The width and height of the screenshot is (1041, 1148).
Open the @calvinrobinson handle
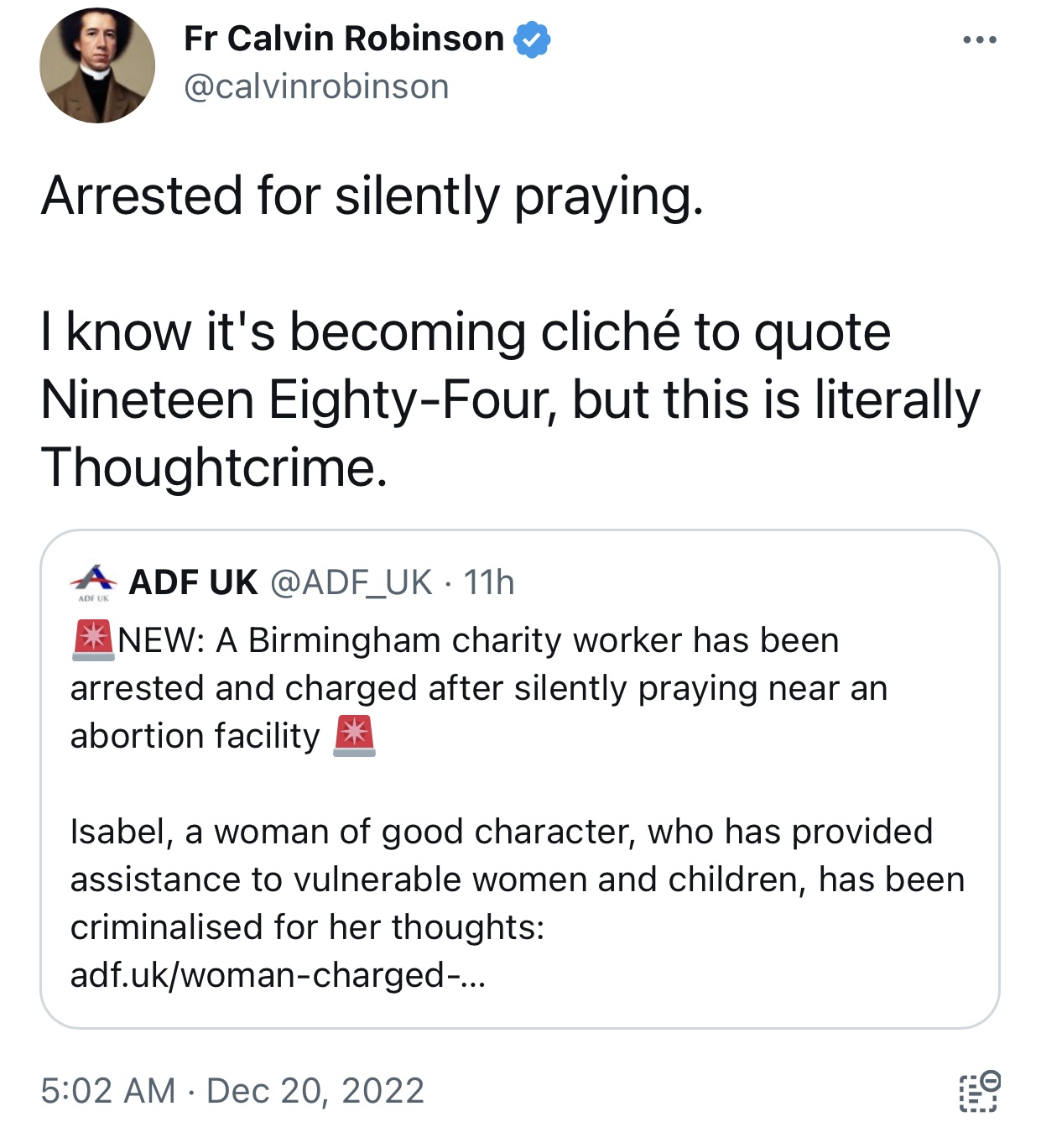[x=316, y=86]
